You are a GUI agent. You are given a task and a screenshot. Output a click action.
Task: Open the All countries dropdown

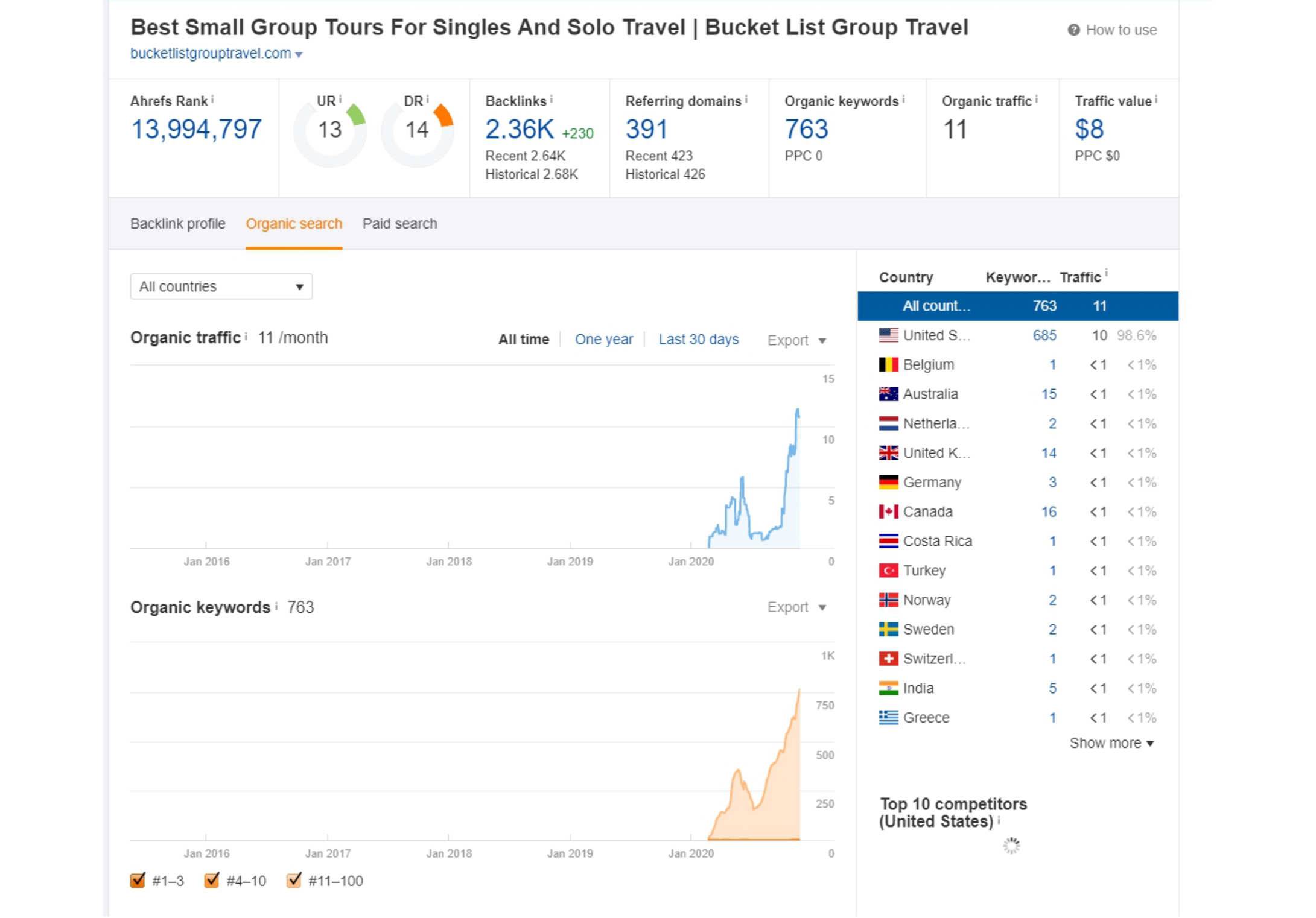221,286
